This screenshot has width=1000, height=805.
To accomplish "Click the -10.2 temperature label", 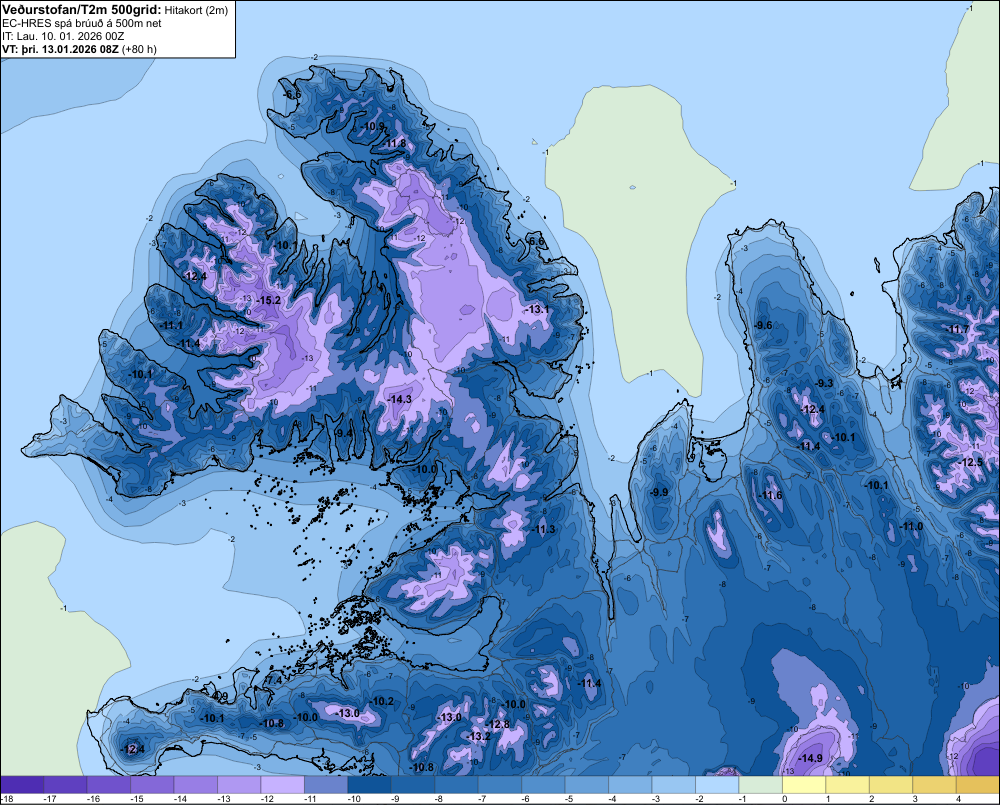I will pos(382,701).
